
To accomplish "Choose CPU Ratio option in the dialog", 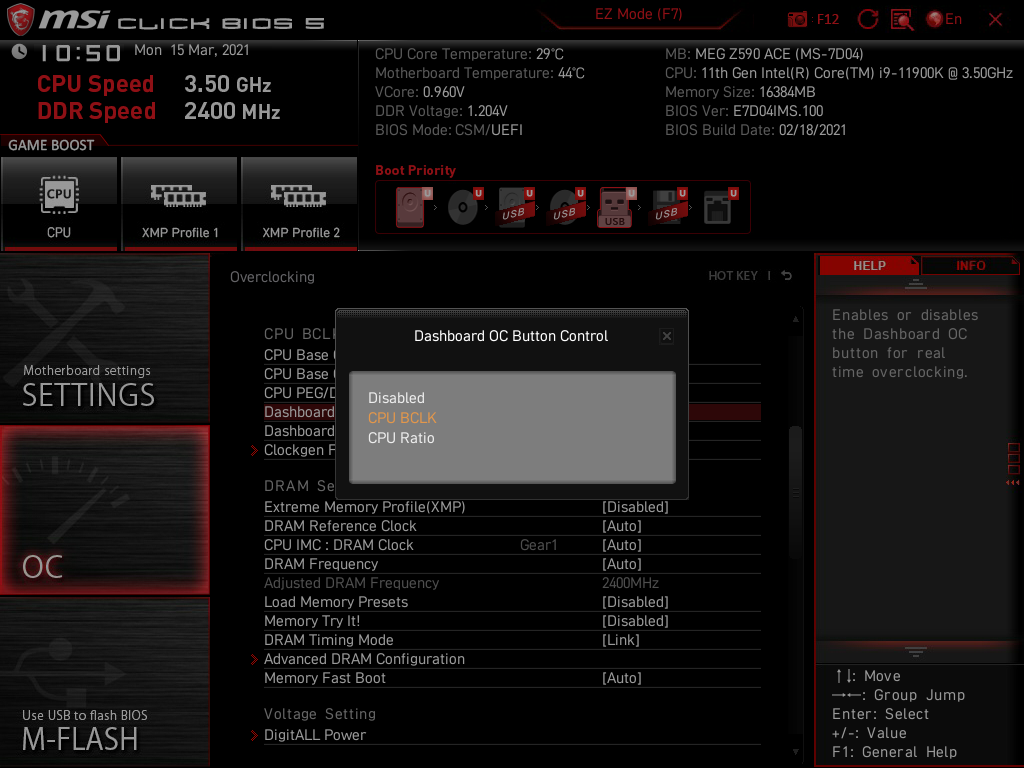I will coord(401,438).
